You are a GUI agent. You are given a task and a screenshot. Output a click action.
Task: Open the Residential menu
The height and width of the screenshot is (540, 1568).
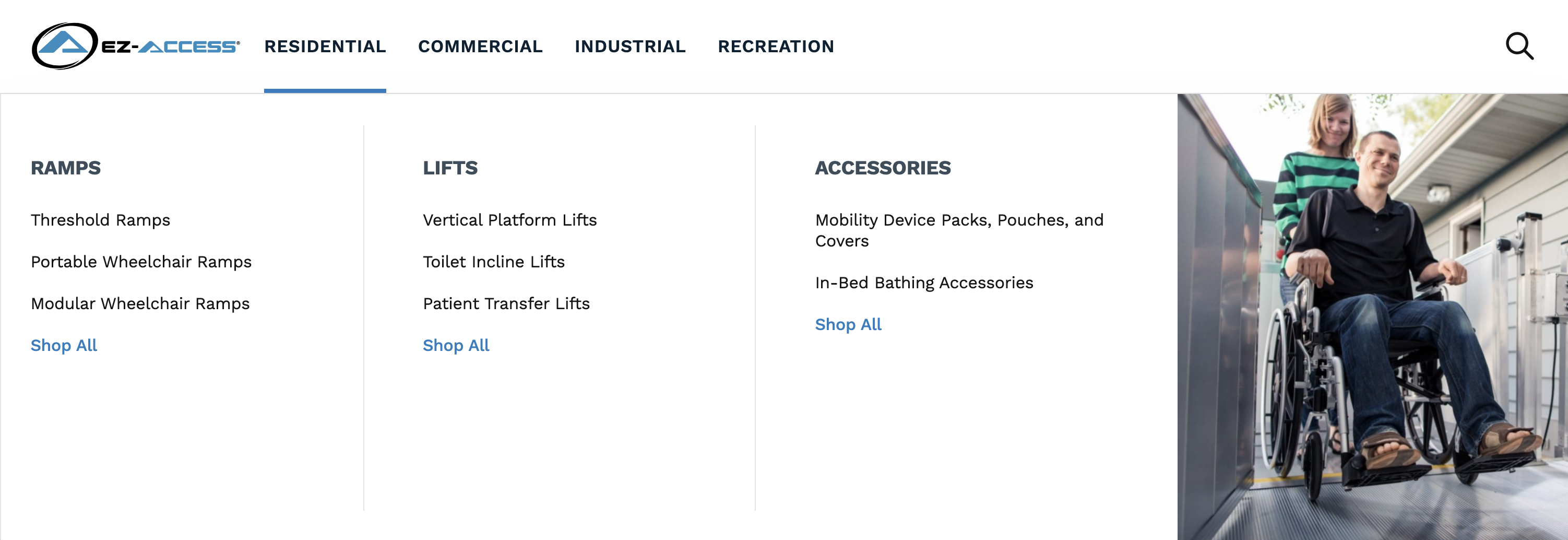(x=325, y=46)
